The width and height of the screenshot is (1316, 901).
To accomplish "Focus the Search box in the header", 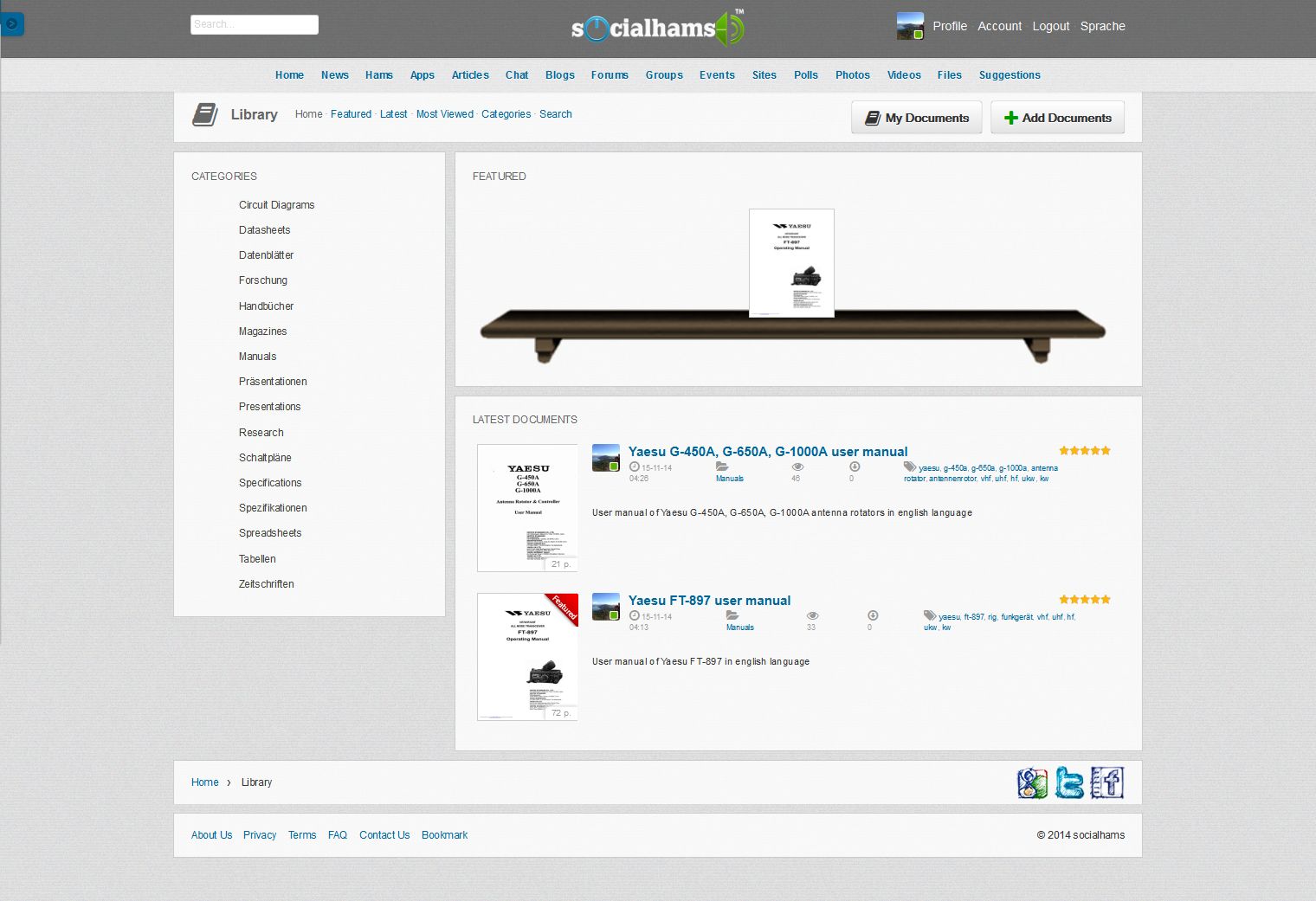I will [x=255, y=24].
